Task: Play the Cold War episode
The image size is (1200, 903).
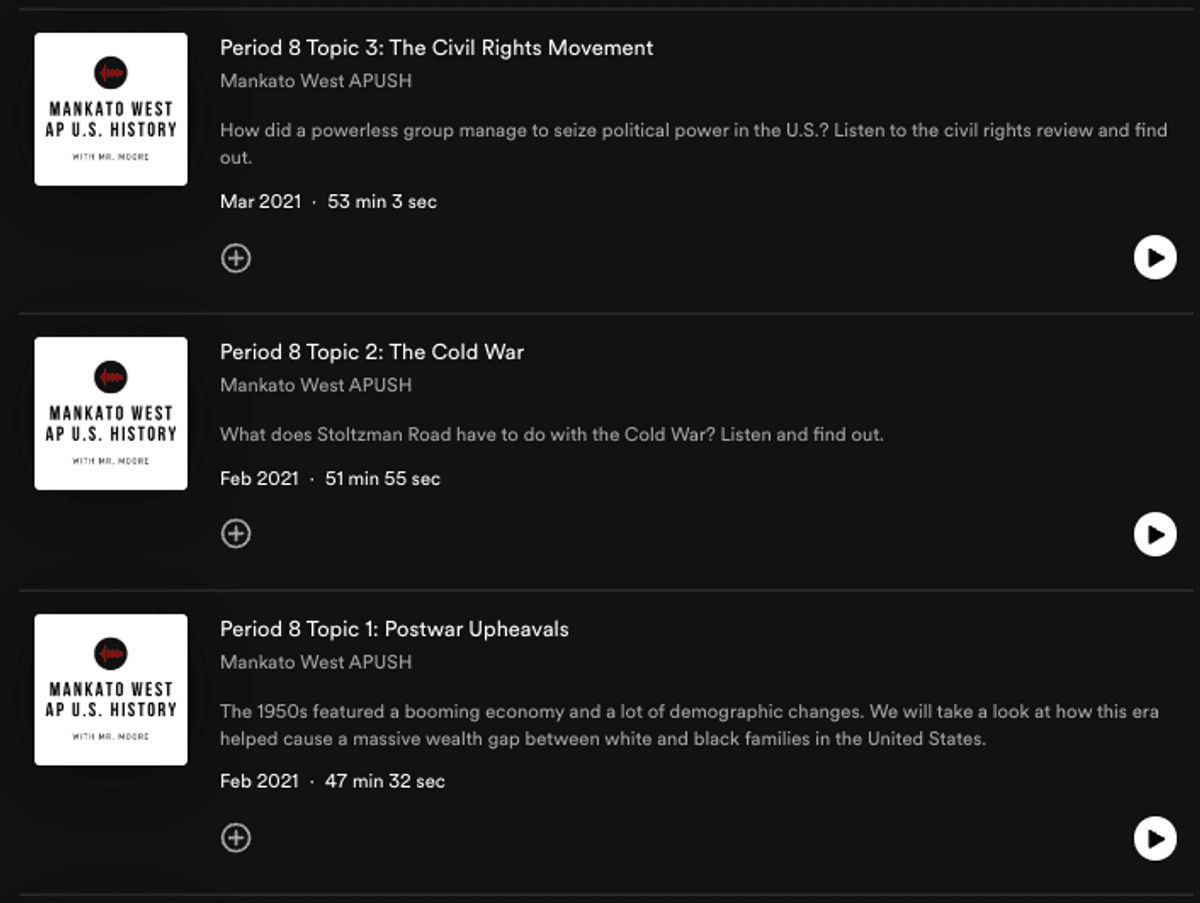Action: pos(1155,534)
